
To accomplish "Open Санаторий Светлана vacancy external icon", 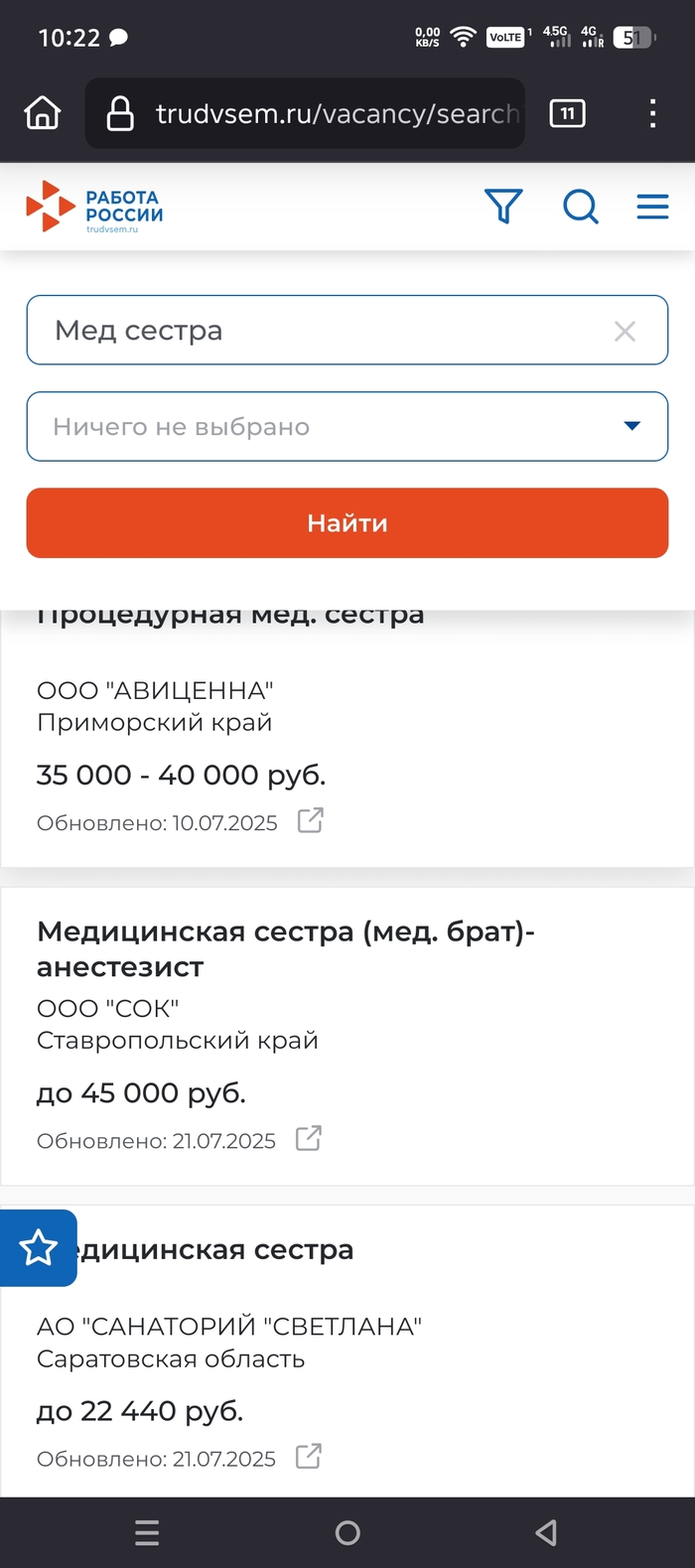I will tap(309, 1457).
